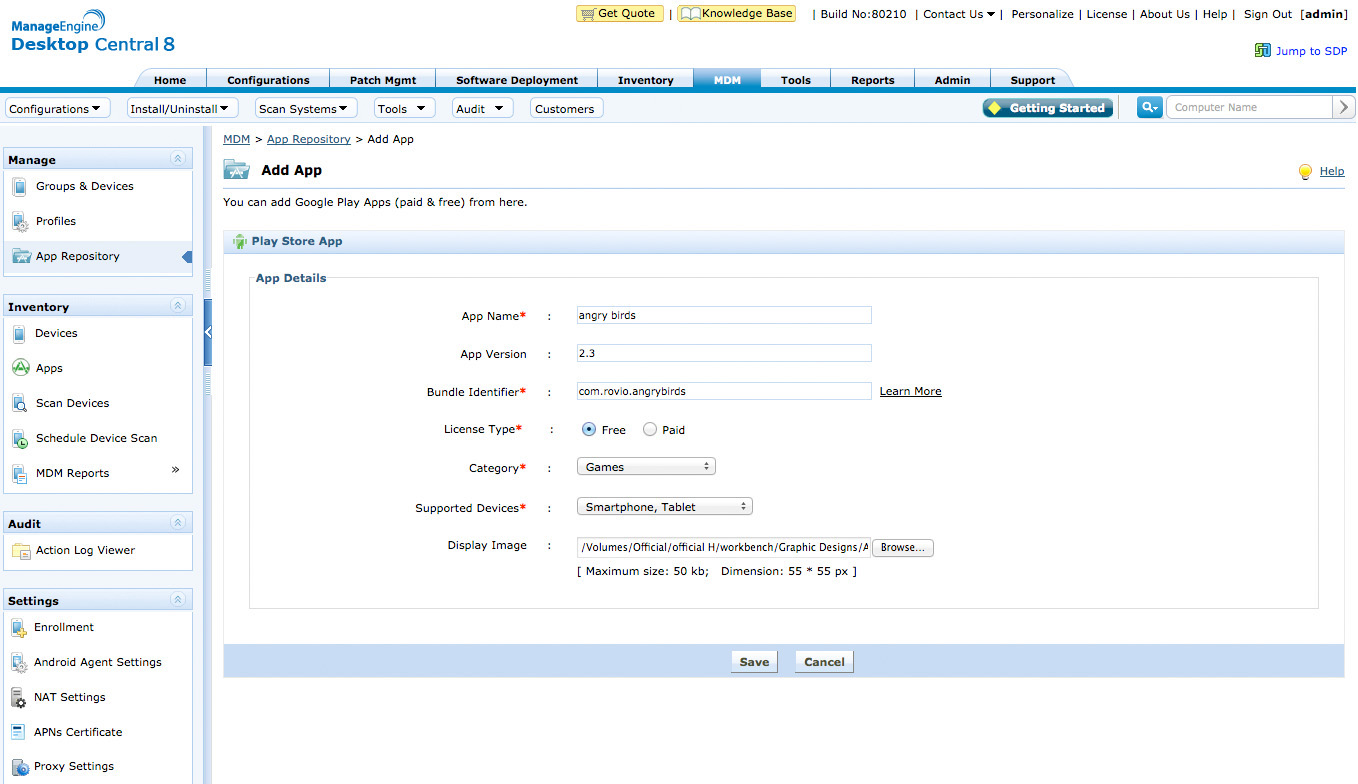The width and height of the screenshot is (1358, 784).
Task: Collapse the Settings panel header
Action: (177, 599)
